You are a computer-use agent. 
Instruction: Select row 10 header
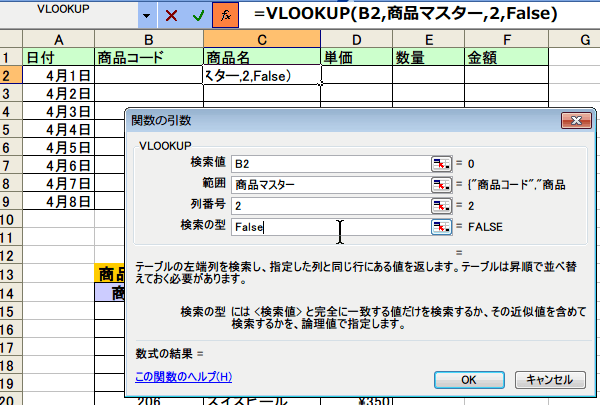[x=11, y=220]
